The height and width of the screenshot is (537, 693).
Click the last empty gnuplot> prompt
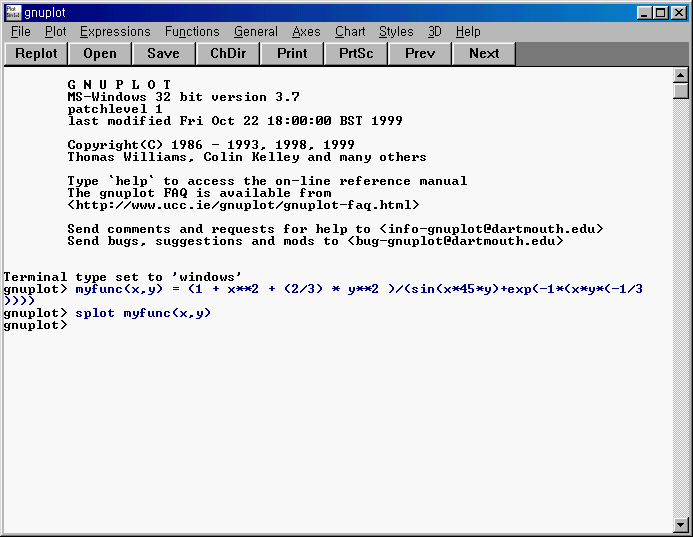tap(35, 325)
